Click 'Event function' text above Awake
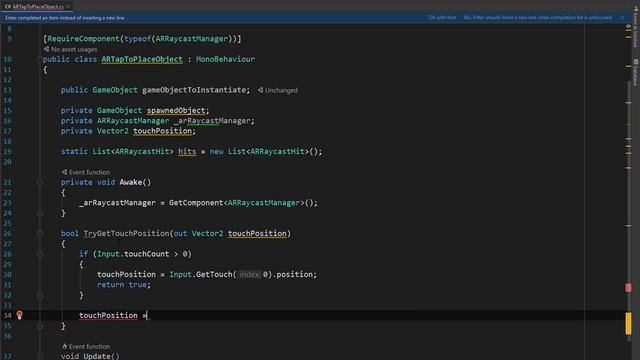This screenshot has height=360, width=640. [89, 172]
